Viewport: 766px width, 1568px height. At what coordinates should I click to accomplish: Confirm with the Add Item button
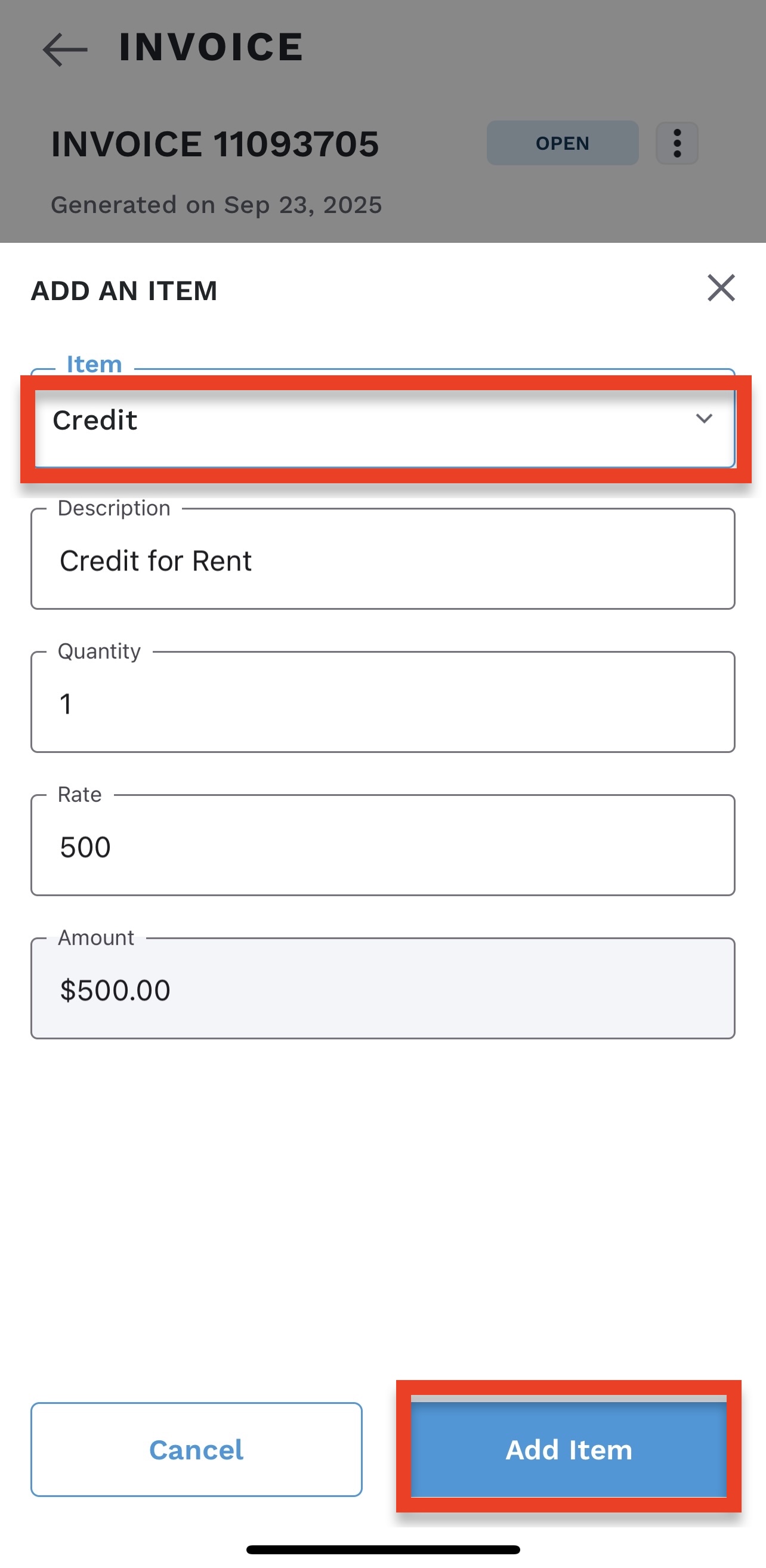coord(569,1449)
